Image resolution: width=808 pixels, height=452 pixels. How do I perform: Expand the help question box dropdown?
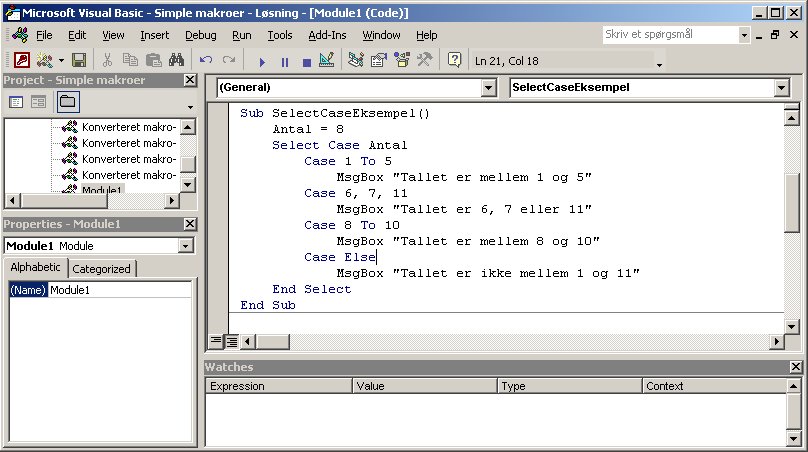[744, 35]
